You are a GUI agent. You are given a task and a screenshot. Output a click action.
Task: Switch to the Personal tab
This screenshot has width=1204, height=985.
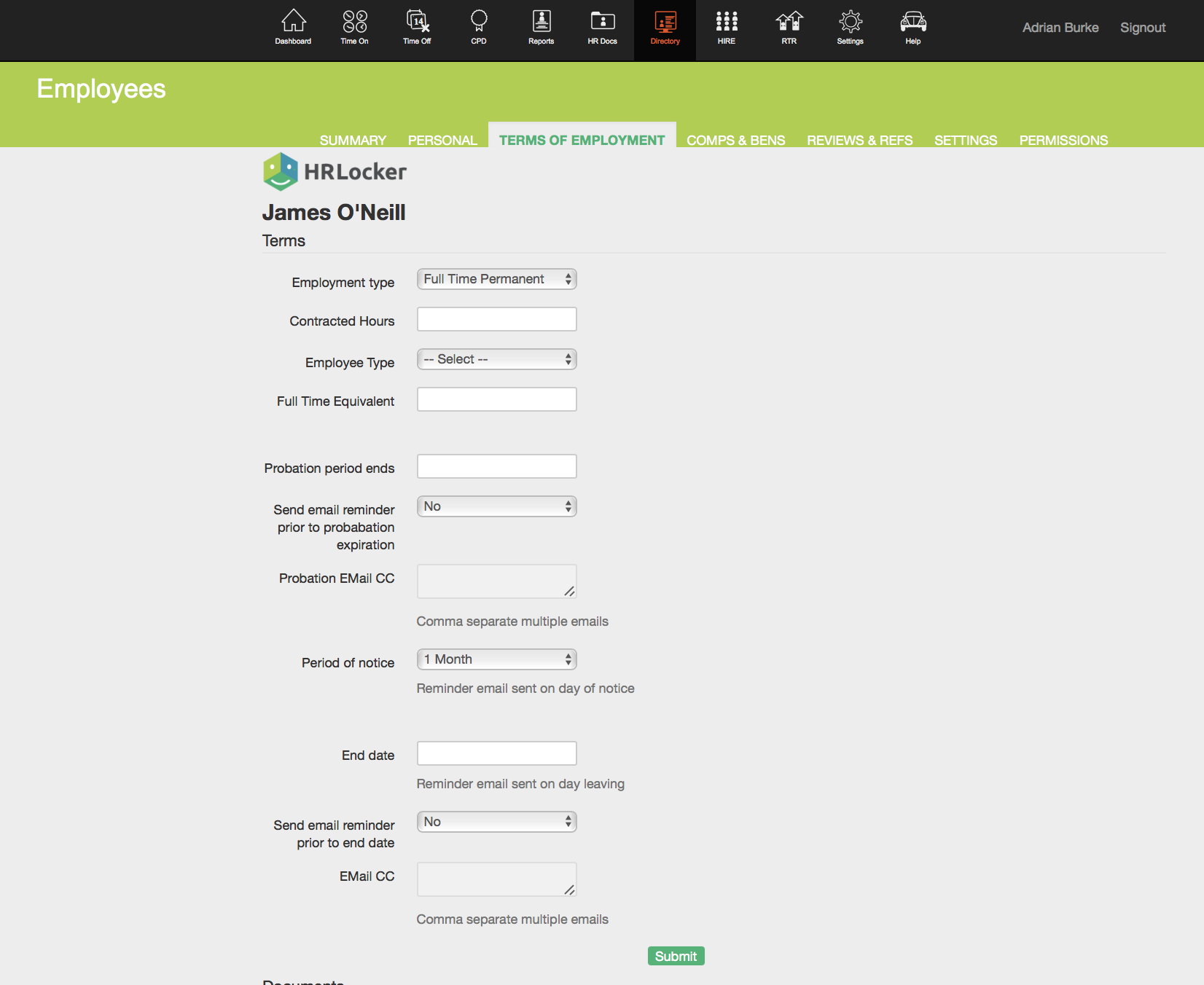(x=442, y=140)
